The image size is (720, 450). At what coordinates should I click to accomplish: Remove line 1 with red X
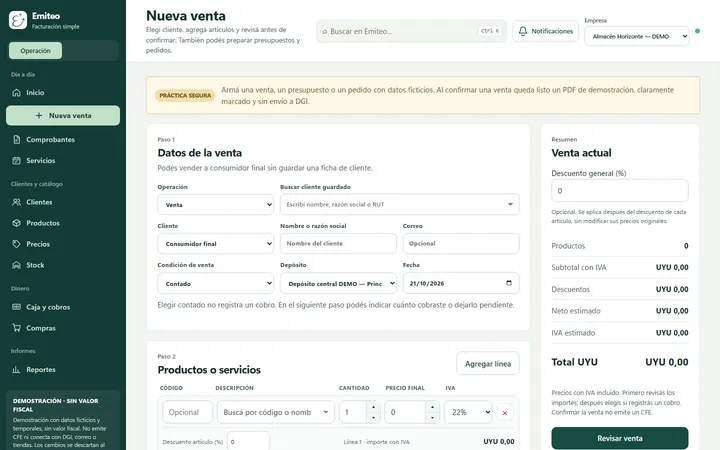(x=505, y=413)
